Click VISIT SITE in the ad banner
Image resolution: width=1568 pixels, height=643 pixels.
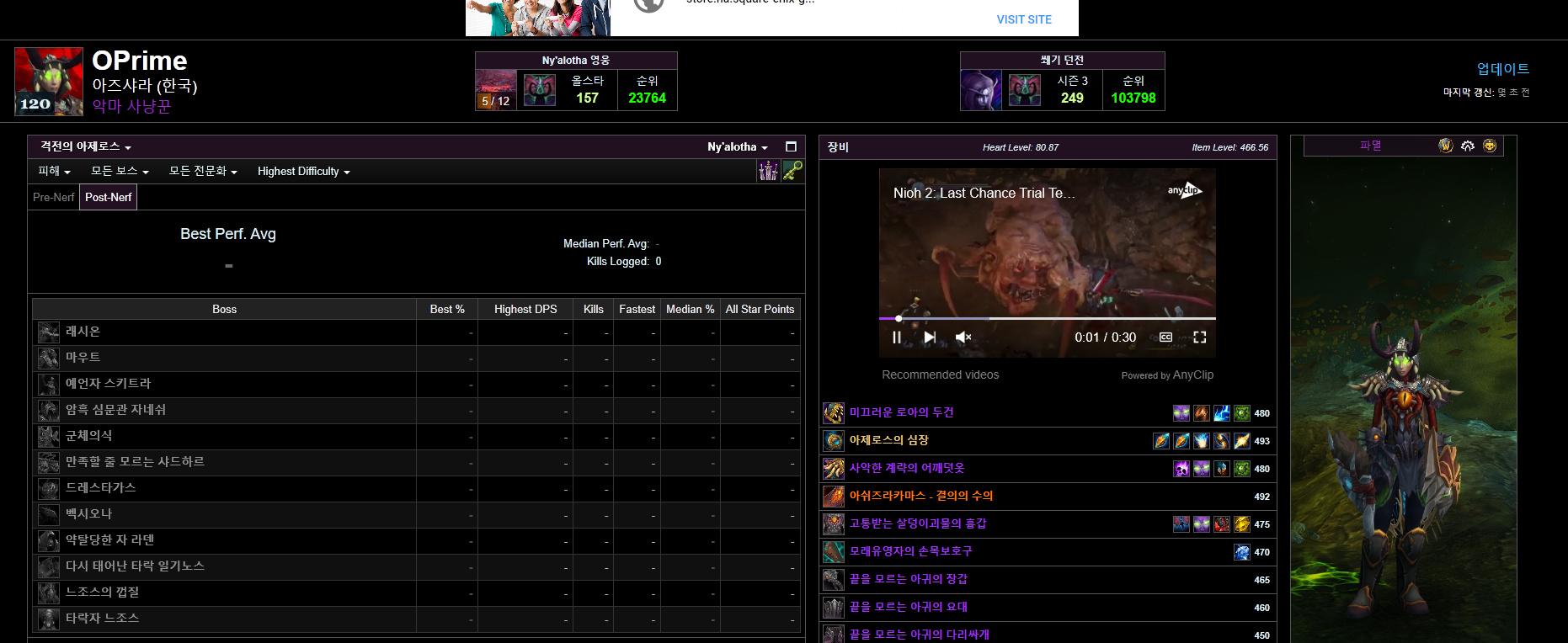(1024, 19)
